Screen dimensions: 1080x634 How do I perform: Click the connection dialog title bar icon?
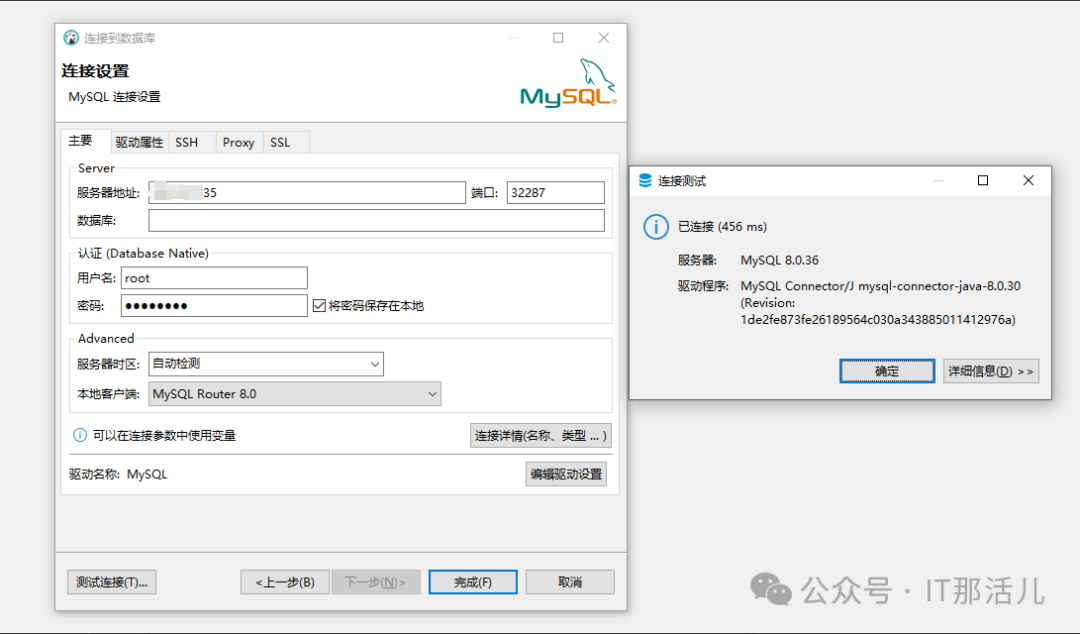(70, 37)
